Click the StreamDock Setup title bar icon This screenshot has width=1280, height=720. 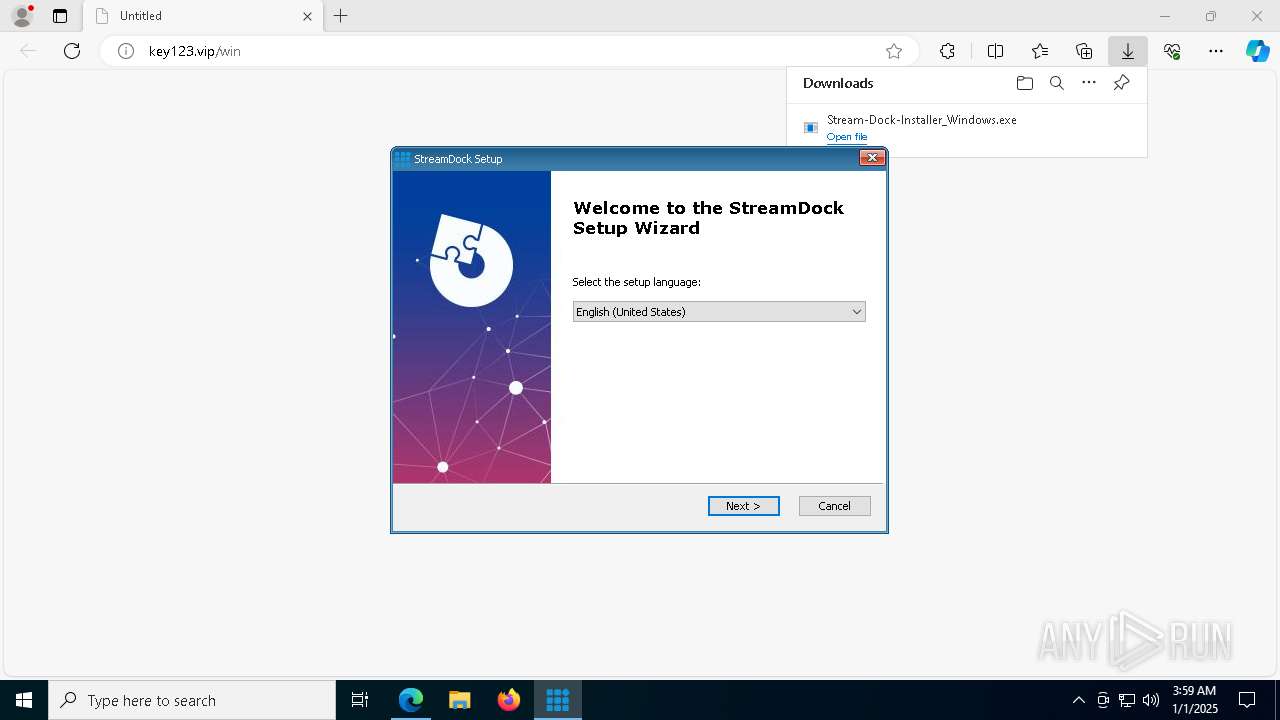(x=403, y=158)
